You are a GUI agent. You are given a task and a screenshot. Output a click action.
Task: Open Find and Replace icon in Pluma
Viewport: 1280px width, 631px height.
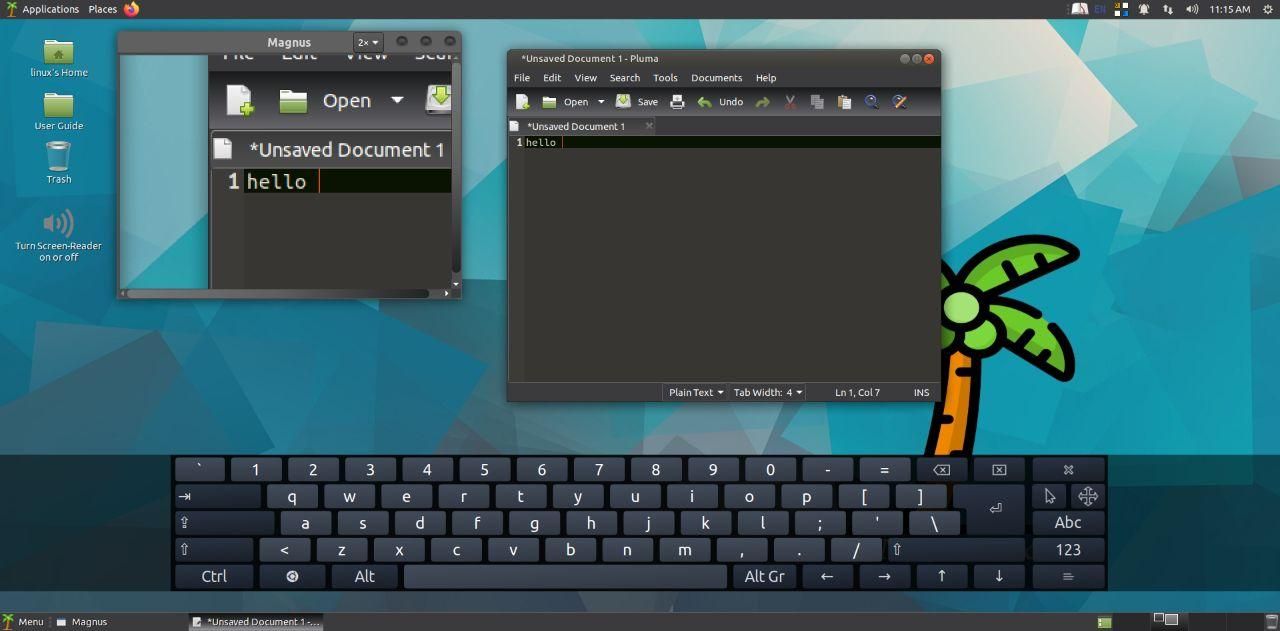899,102
